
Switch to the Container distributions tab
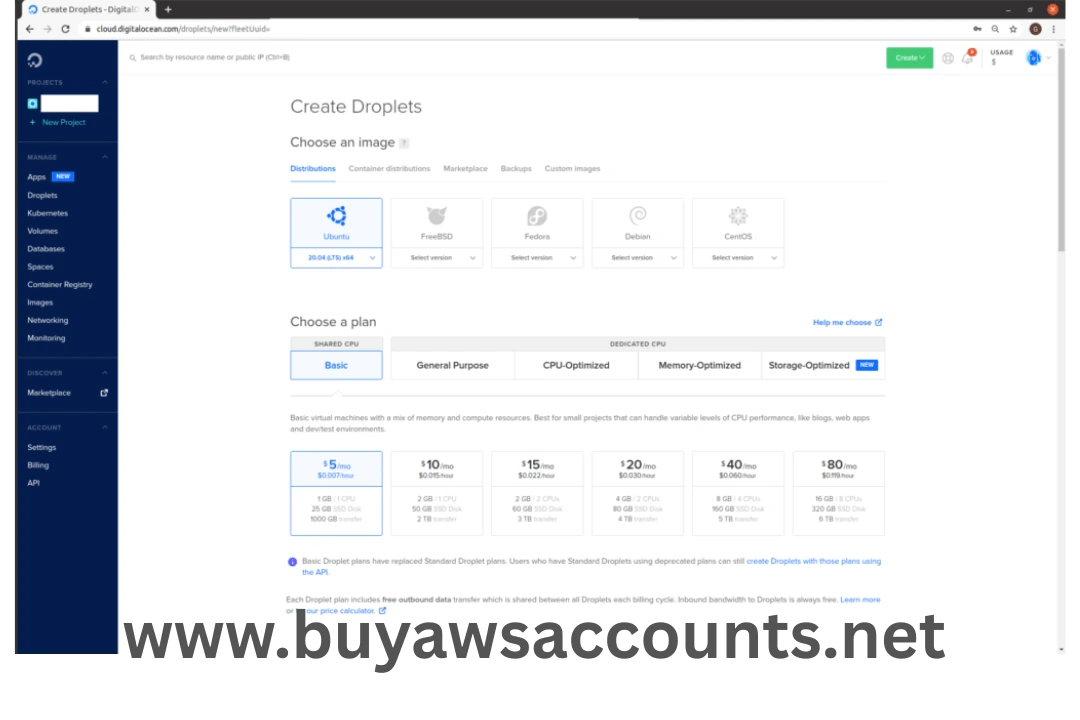tap(389, 169)
